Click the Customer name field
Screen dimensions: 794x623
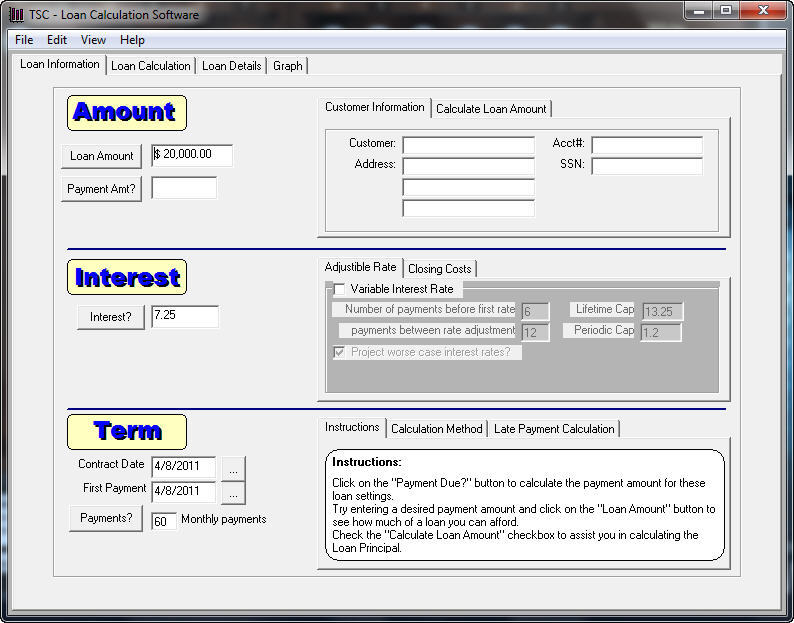(x=468, y=145)
